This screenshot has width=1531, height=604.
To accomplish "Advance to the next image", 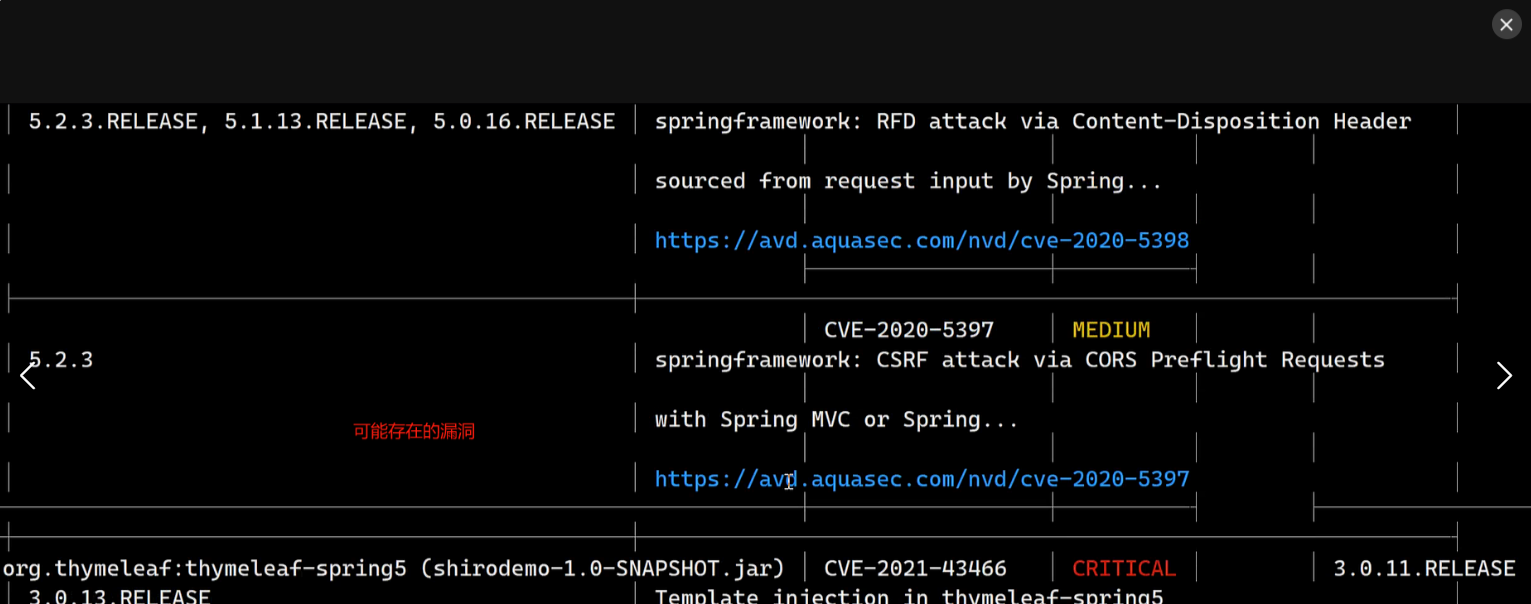I will tap(1503, 376).
